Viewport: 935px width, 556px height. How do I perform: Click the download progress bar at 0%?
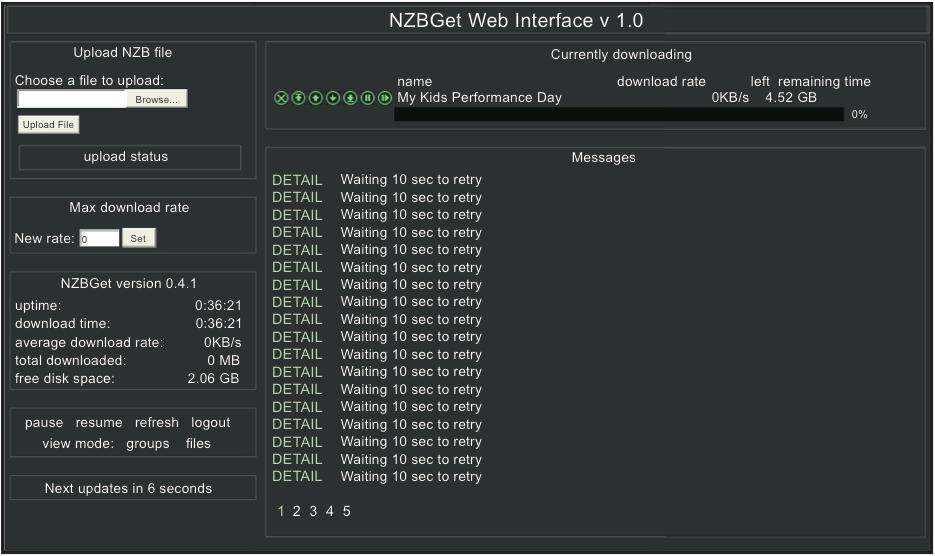tap(619, 115)
